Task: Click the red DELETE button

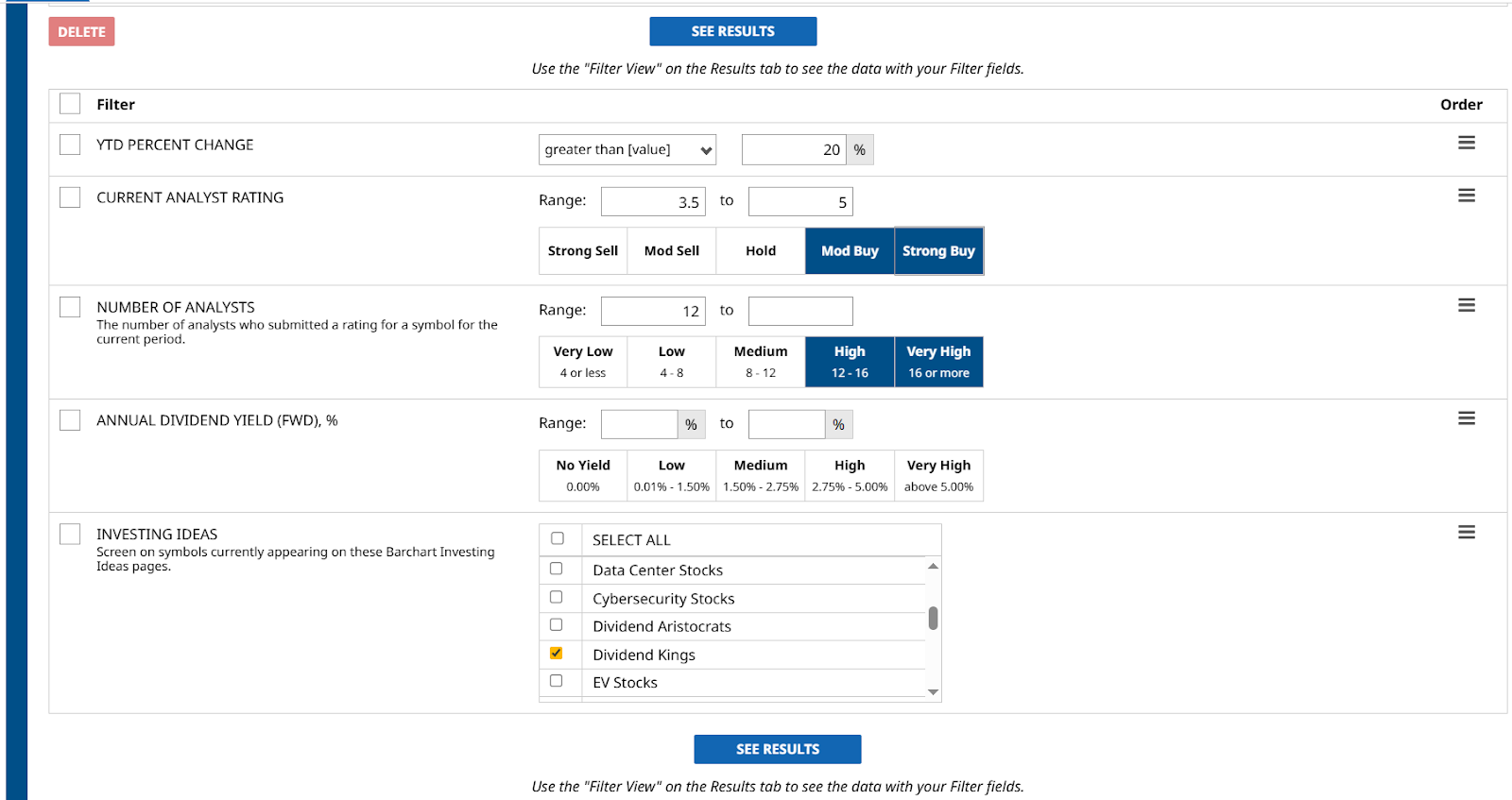Action: tap(81, 32)
